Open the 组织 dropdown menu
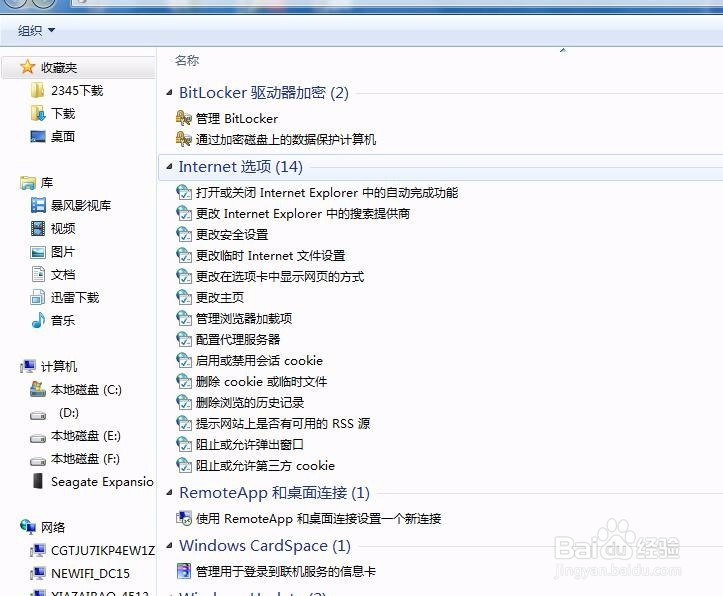The height and width of the screenshot is (596, 723). pyautogui.click(x=36, y=30)
